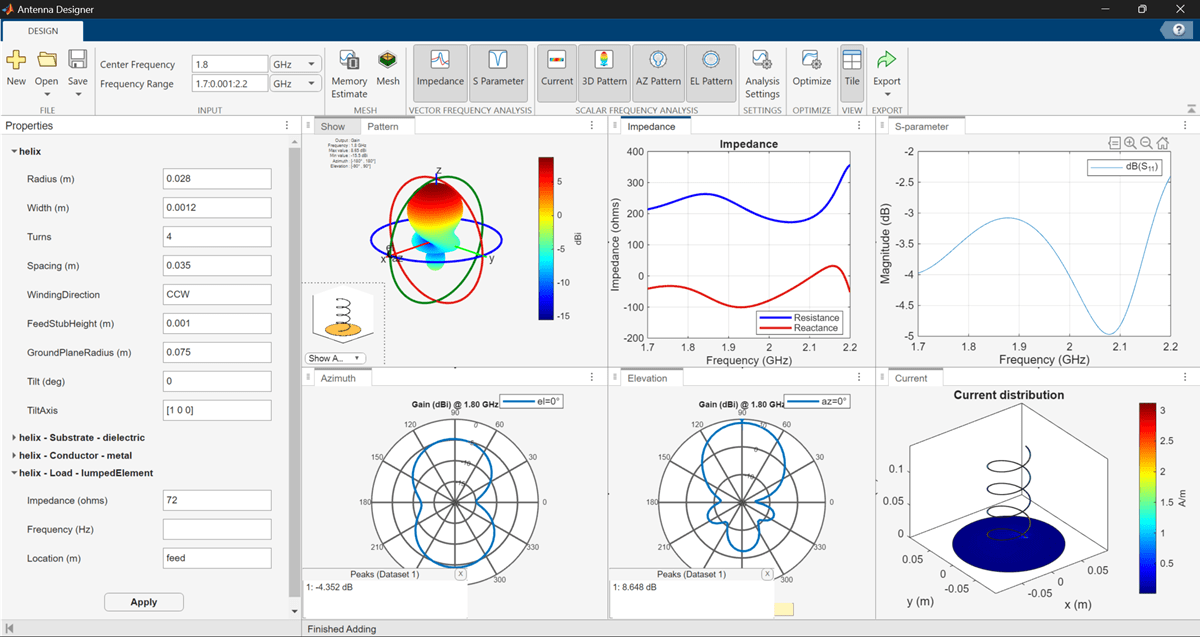Open the Center Frequency GHz unit dropdown
The width and height of the screenshot is (1200, 637).
click(296, 65)
